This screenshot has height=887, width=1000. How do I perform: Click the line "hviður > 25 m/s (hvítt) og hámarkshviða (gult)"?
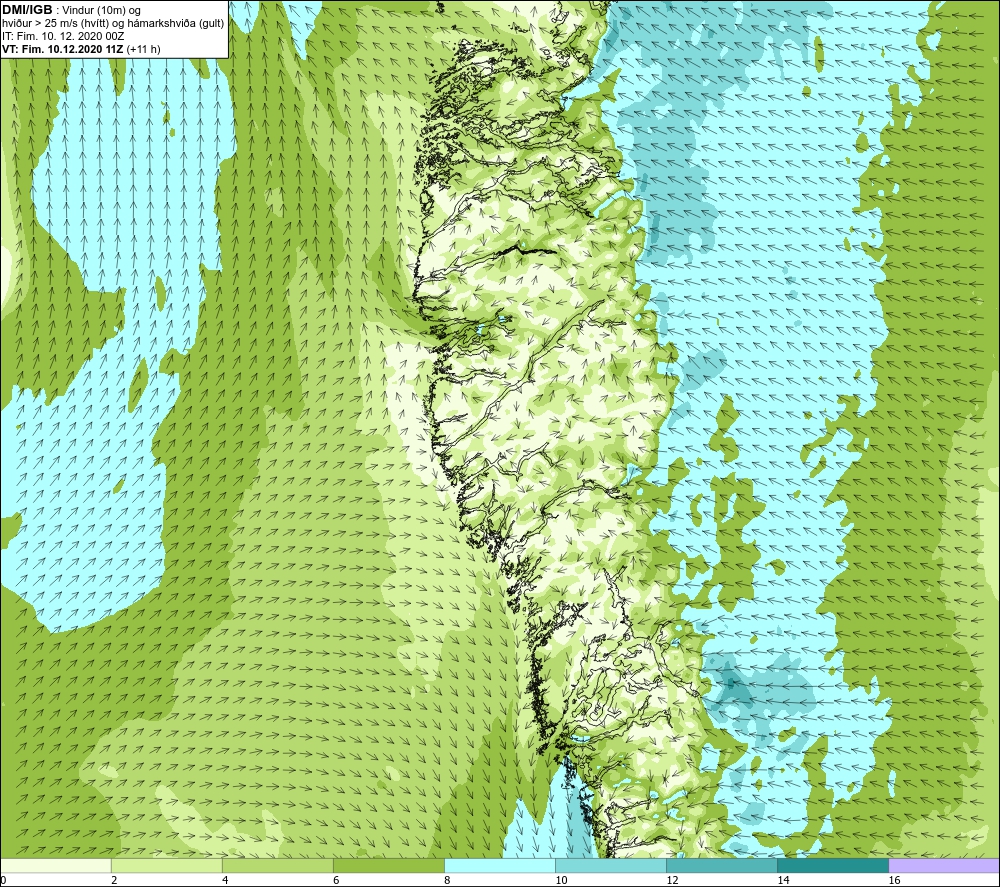pyautogui.click(x=113, y=24)
